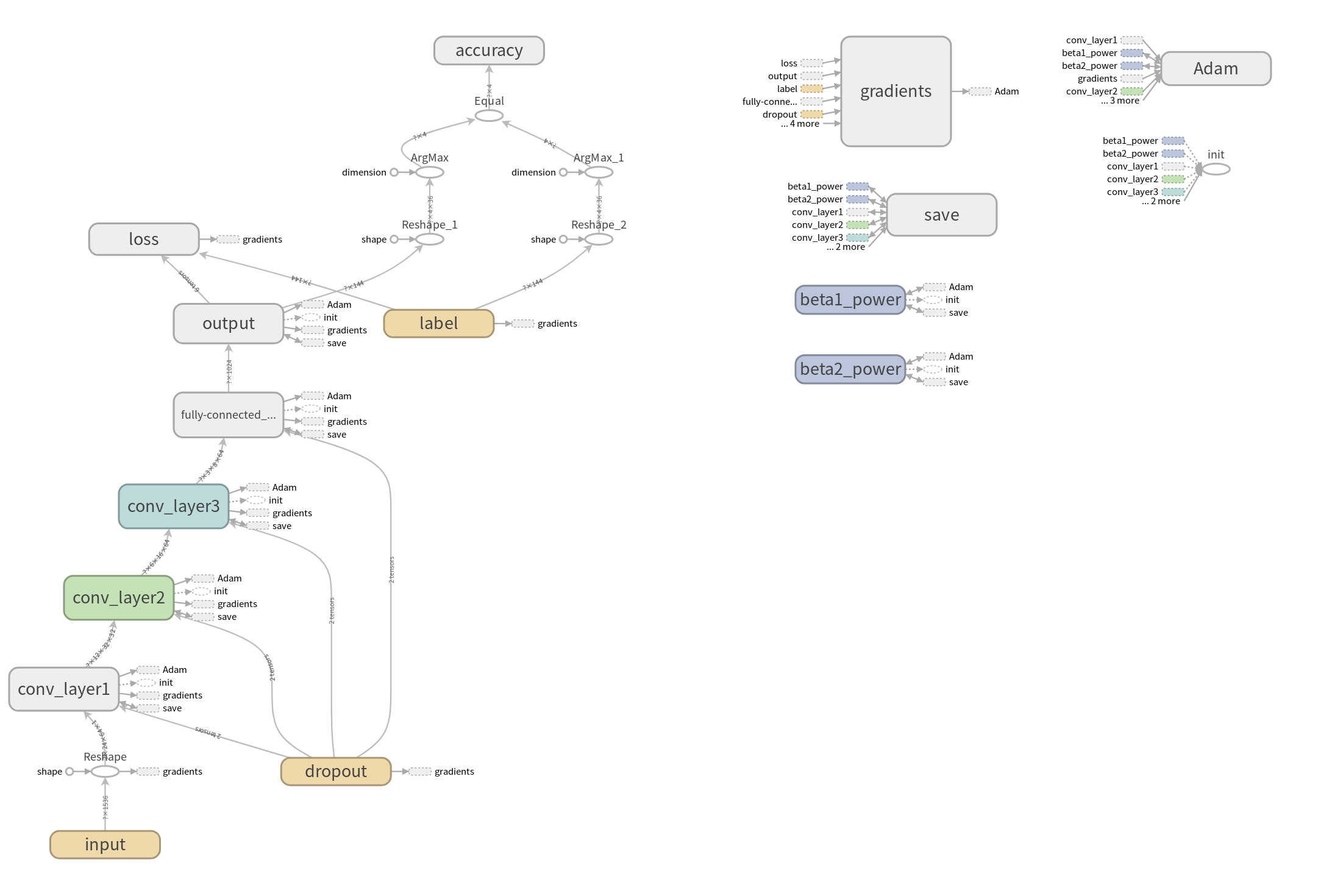The image size is (1335, 896).
Task: Select the ArgMax_1 op ellipse
Action: point(599,172)
